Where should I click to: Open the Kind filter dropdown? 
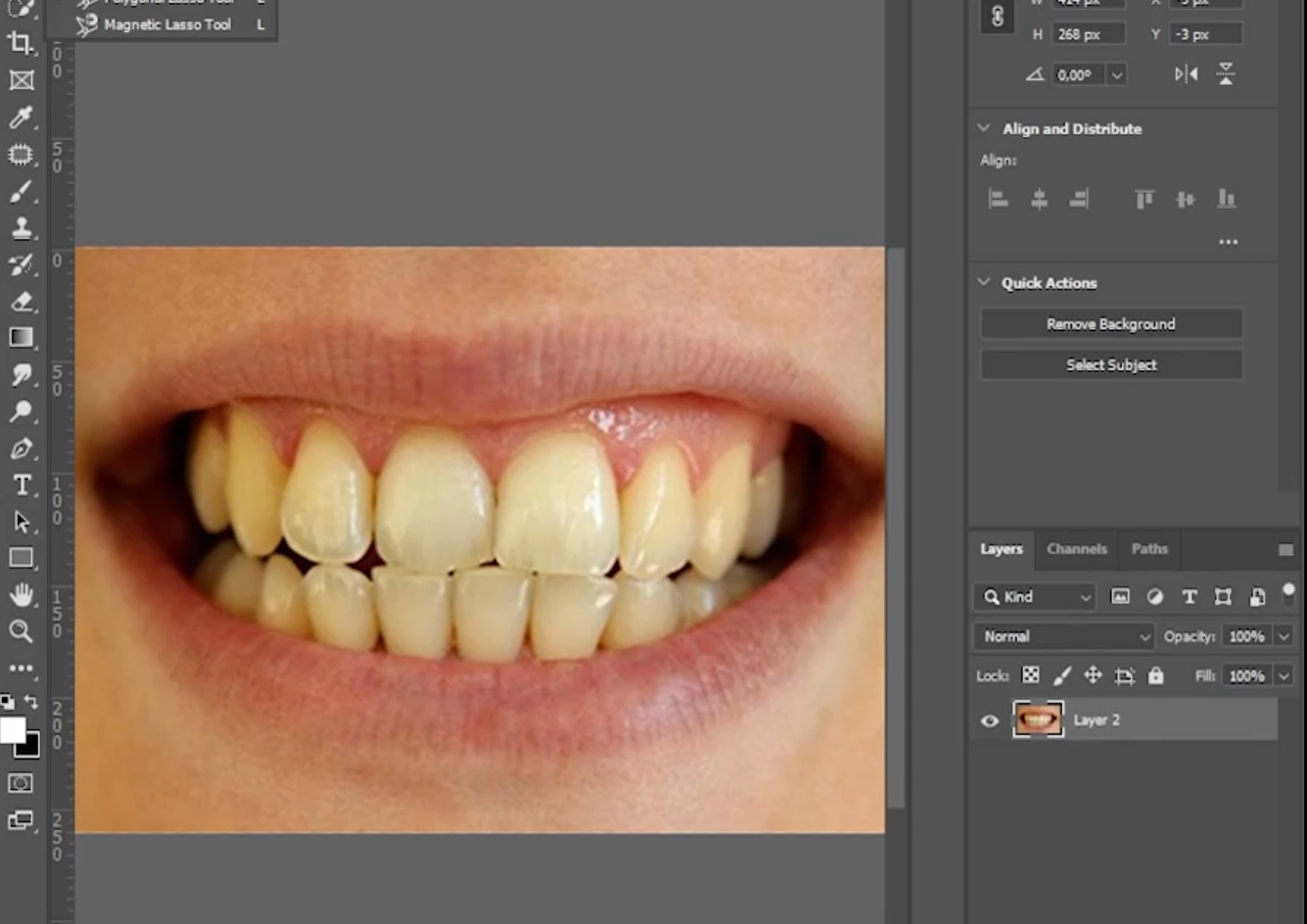click(x=1034, y=597)
